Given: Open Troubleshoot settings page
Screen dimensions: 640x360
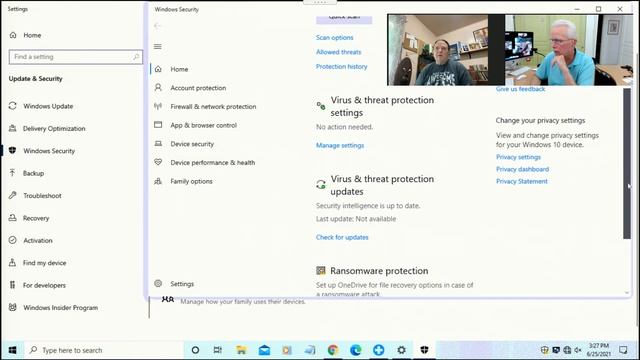Looking at the screenshot, I should [x=42, y=196].
